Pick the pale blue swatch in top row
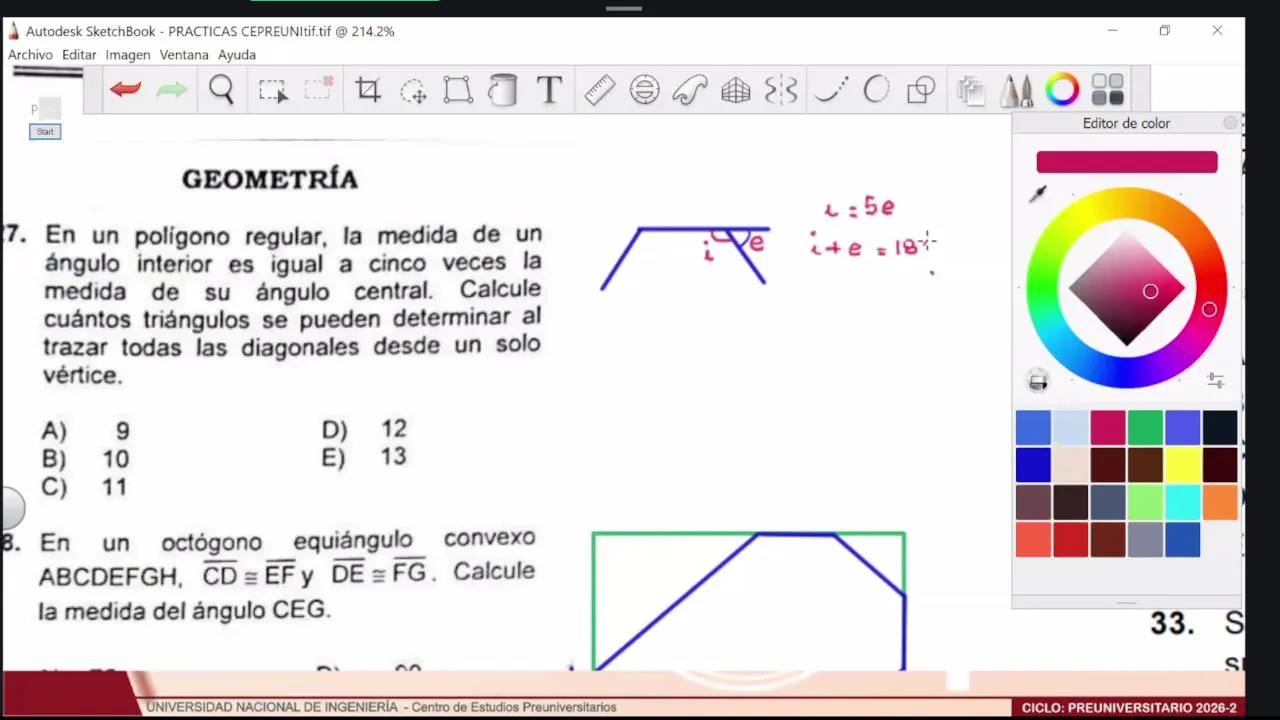The image size is (1280, 720). (x=1070, y=427)
